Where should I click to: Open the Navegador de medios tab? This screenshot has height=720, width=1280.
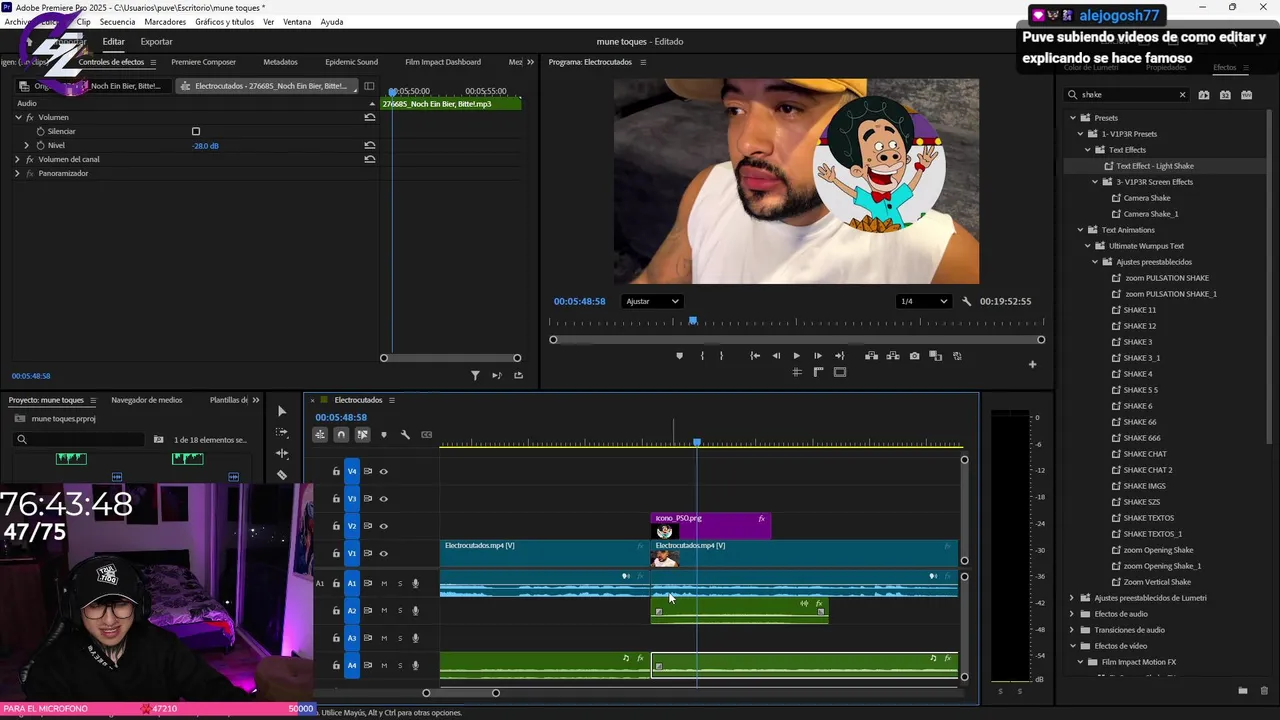[147, 400]
